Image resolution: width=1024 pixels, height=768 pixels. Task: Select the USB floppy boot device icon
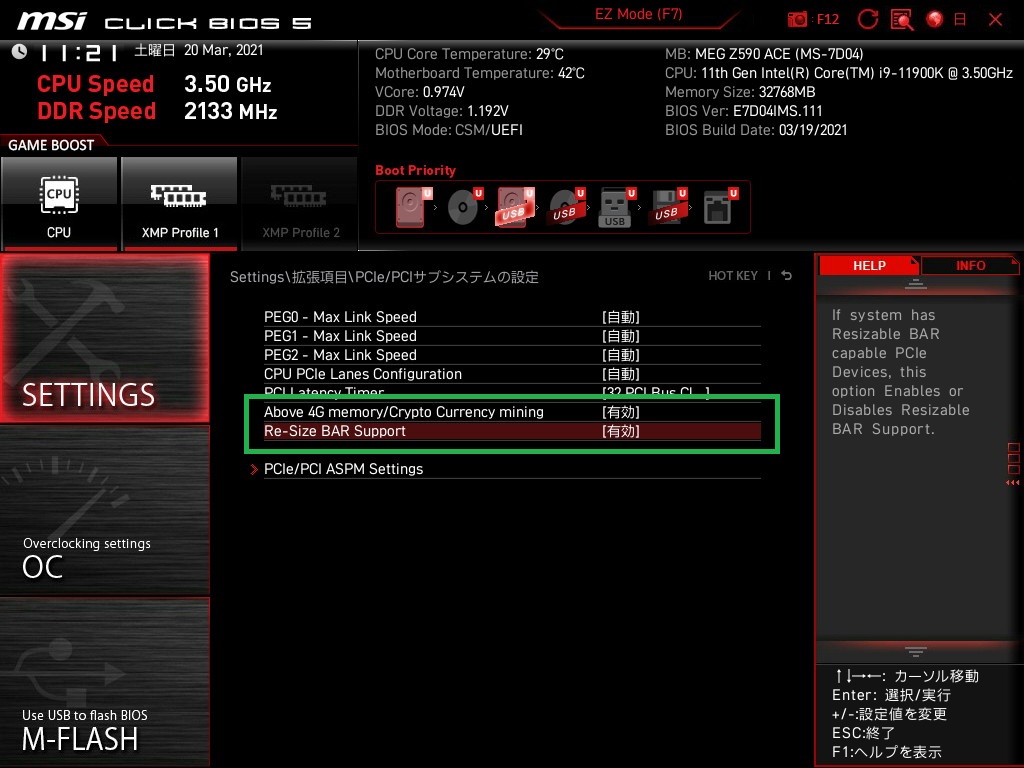(668, 207)
